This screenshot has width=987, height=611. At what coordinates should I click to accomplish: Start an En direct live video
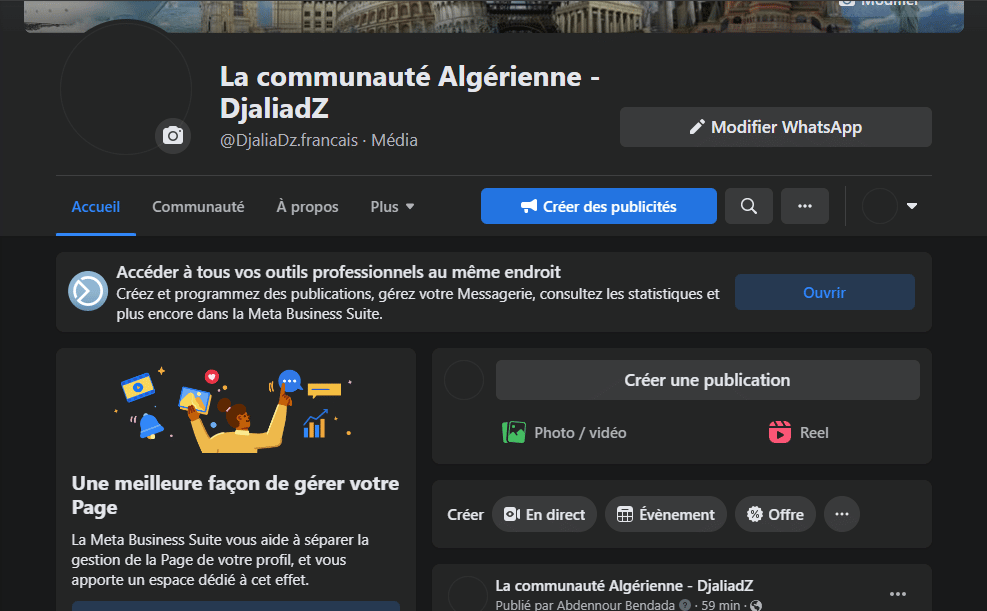[x=544, y=514]
